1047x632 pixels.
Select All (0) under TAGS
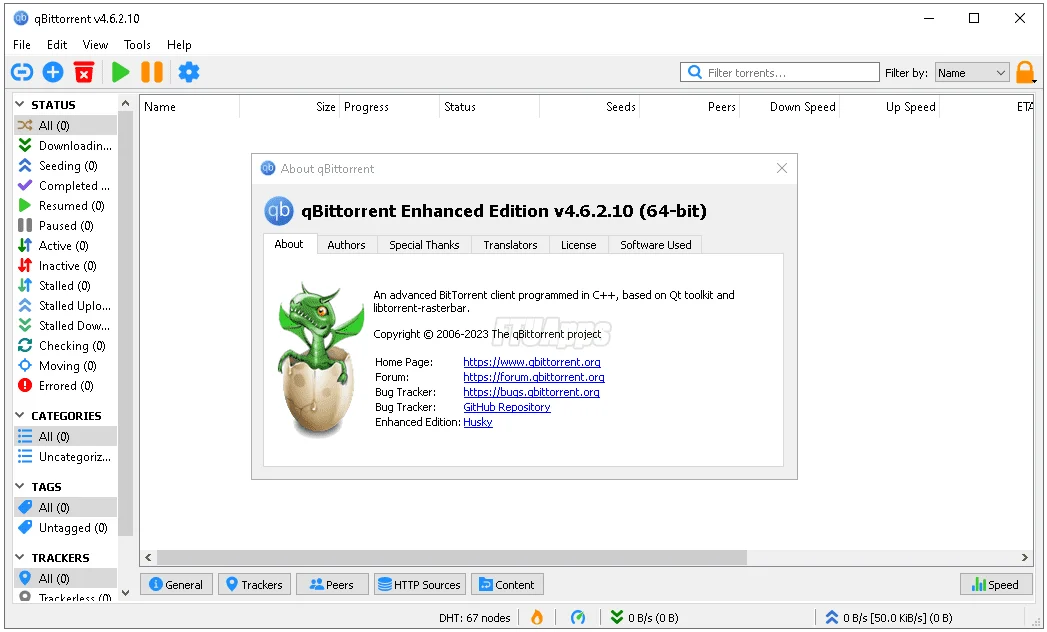[x=65, y=508]
